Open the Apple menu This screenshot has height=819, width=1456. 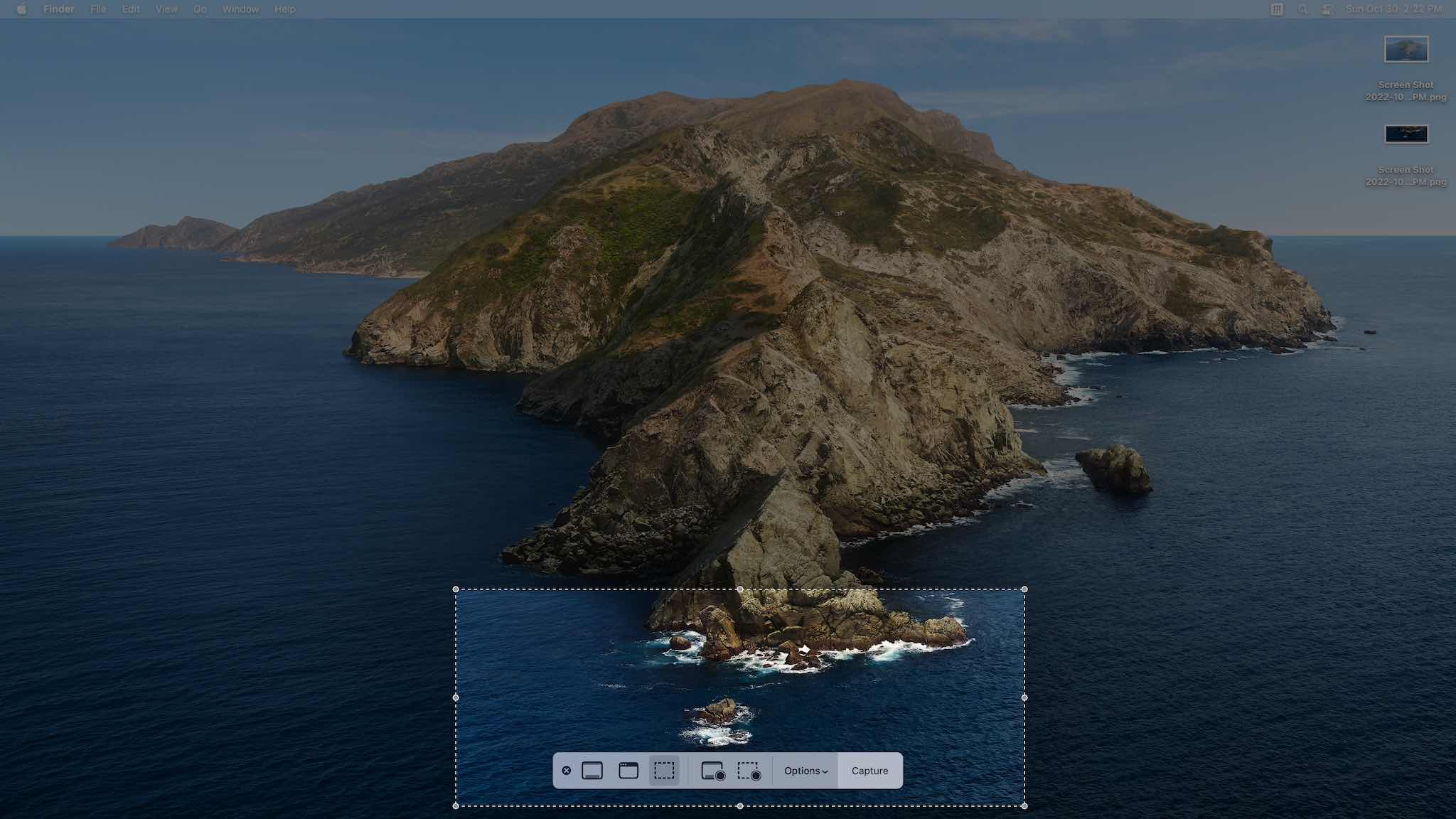click(21, 9)
